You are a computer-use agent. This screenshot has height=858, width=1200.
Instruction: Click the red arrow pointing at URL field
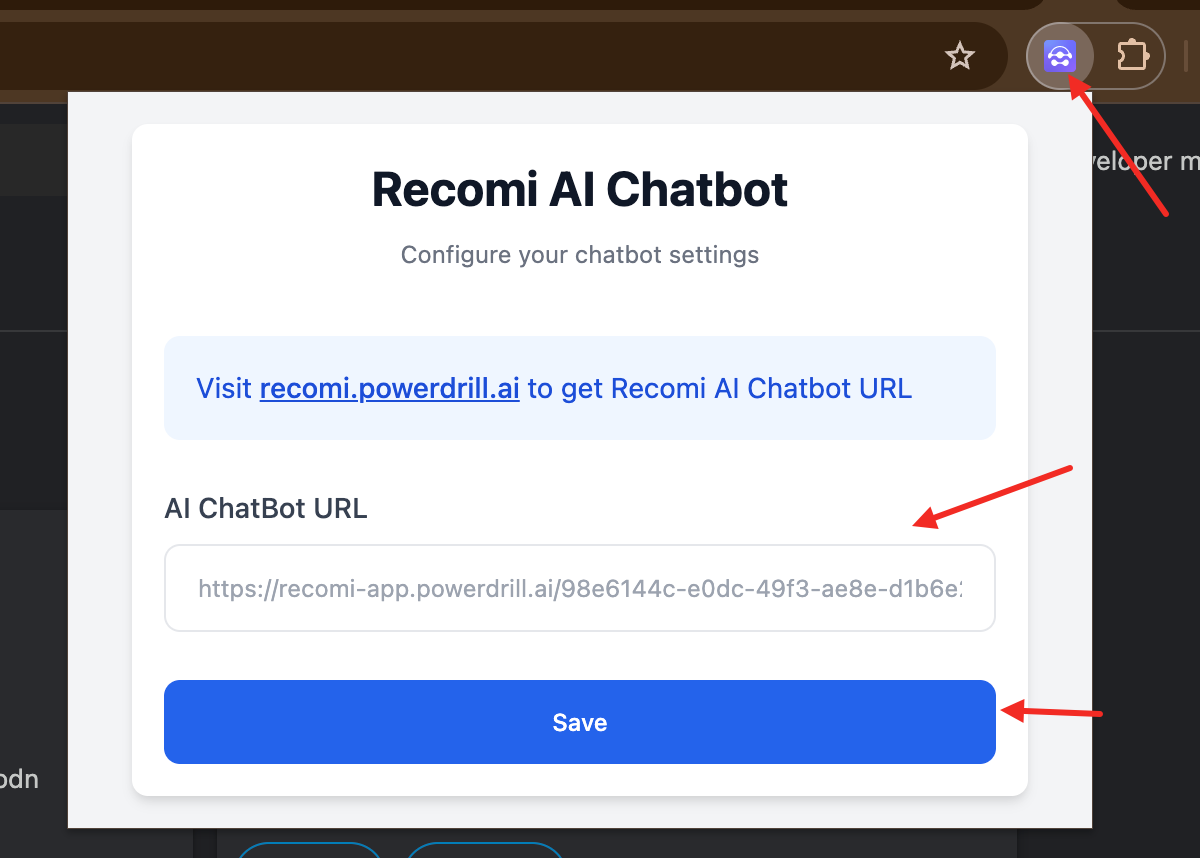click(994, 496)
